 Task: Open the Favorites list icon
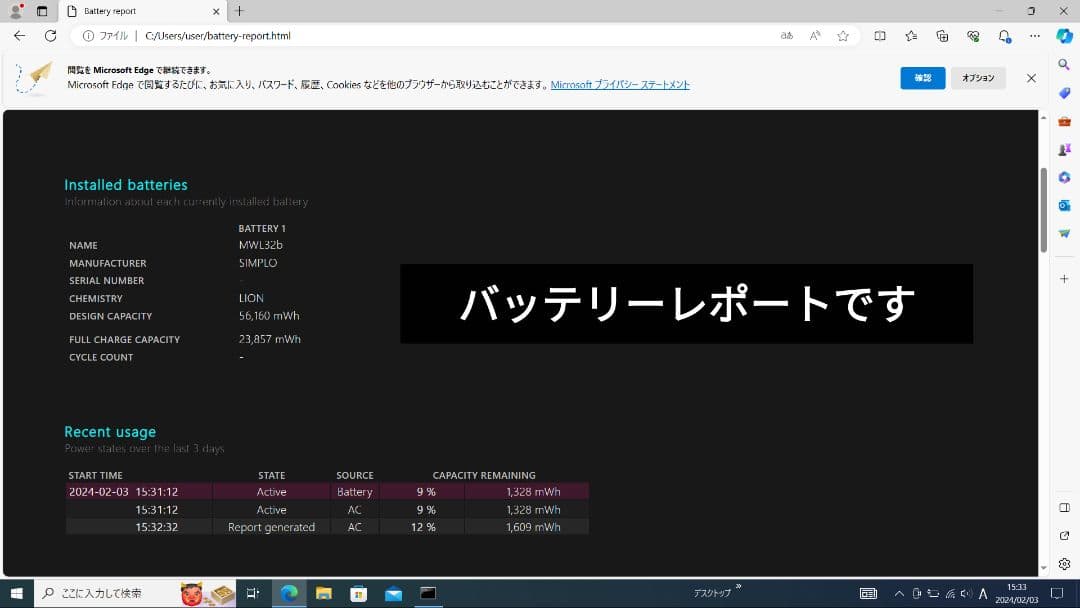click(911, 35)
